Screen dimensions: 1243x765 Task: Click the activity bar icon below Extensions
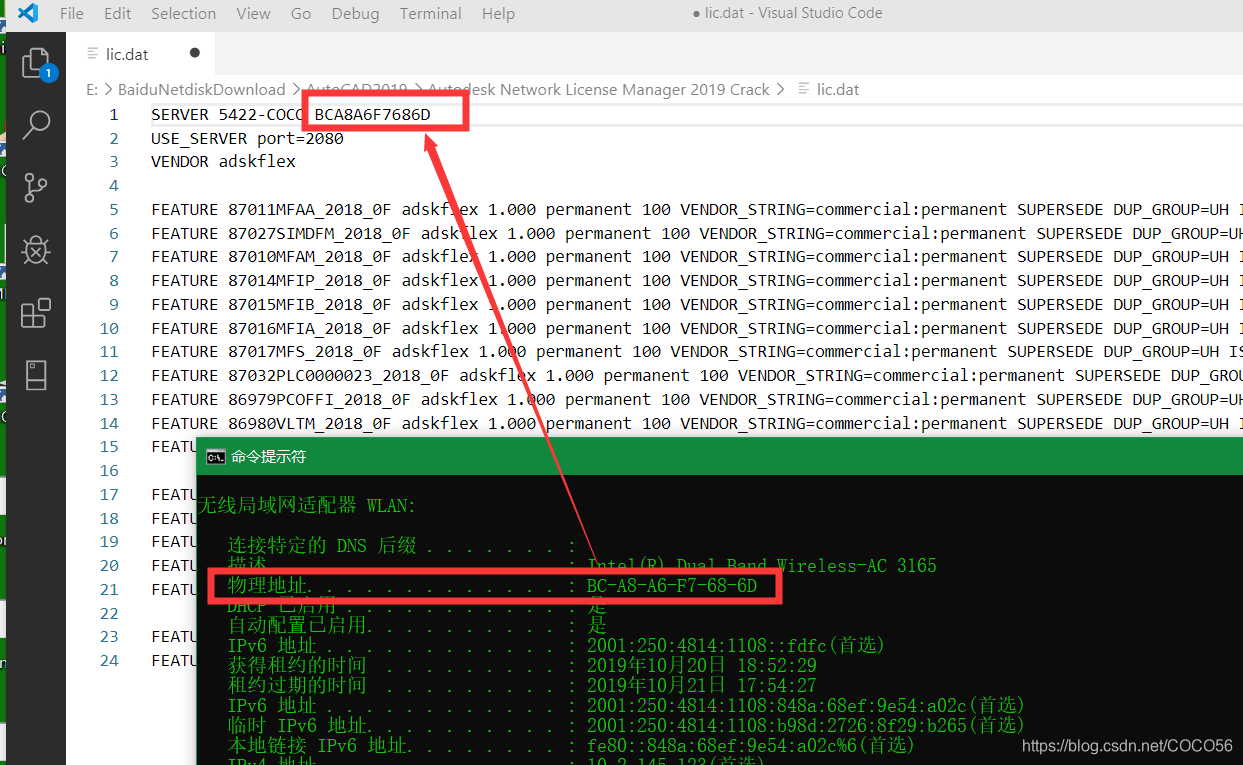(36, 375)
